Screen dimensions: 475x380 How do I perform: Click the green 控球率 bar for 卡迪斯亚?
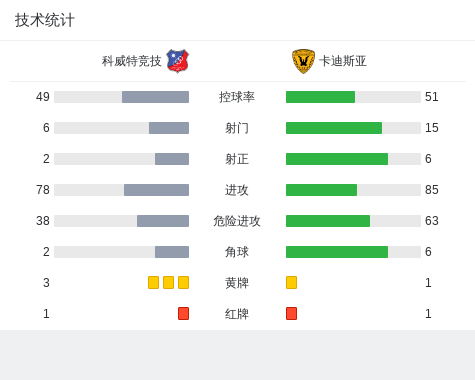[x=320, y=97]
